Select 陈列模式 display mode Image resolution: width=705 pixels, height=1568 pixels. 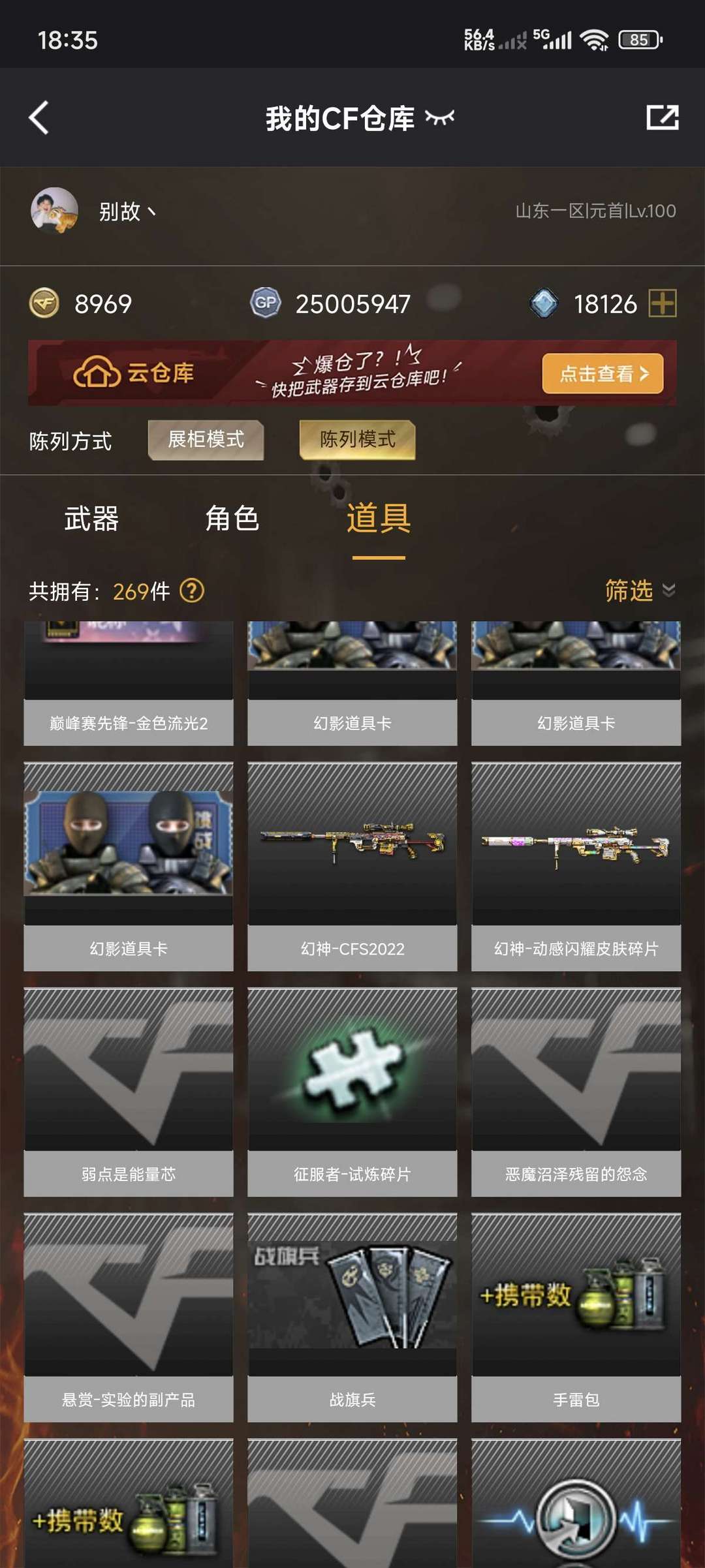(357, 440)
